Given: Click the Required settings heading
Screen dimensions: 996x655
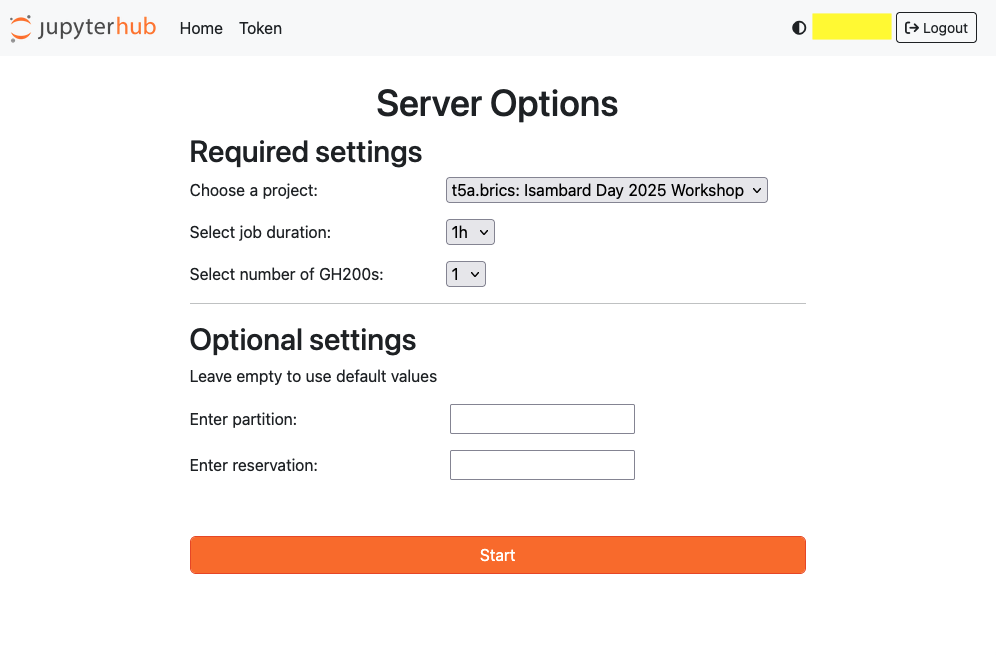Looking at the screenshot, I should (306, 152).
